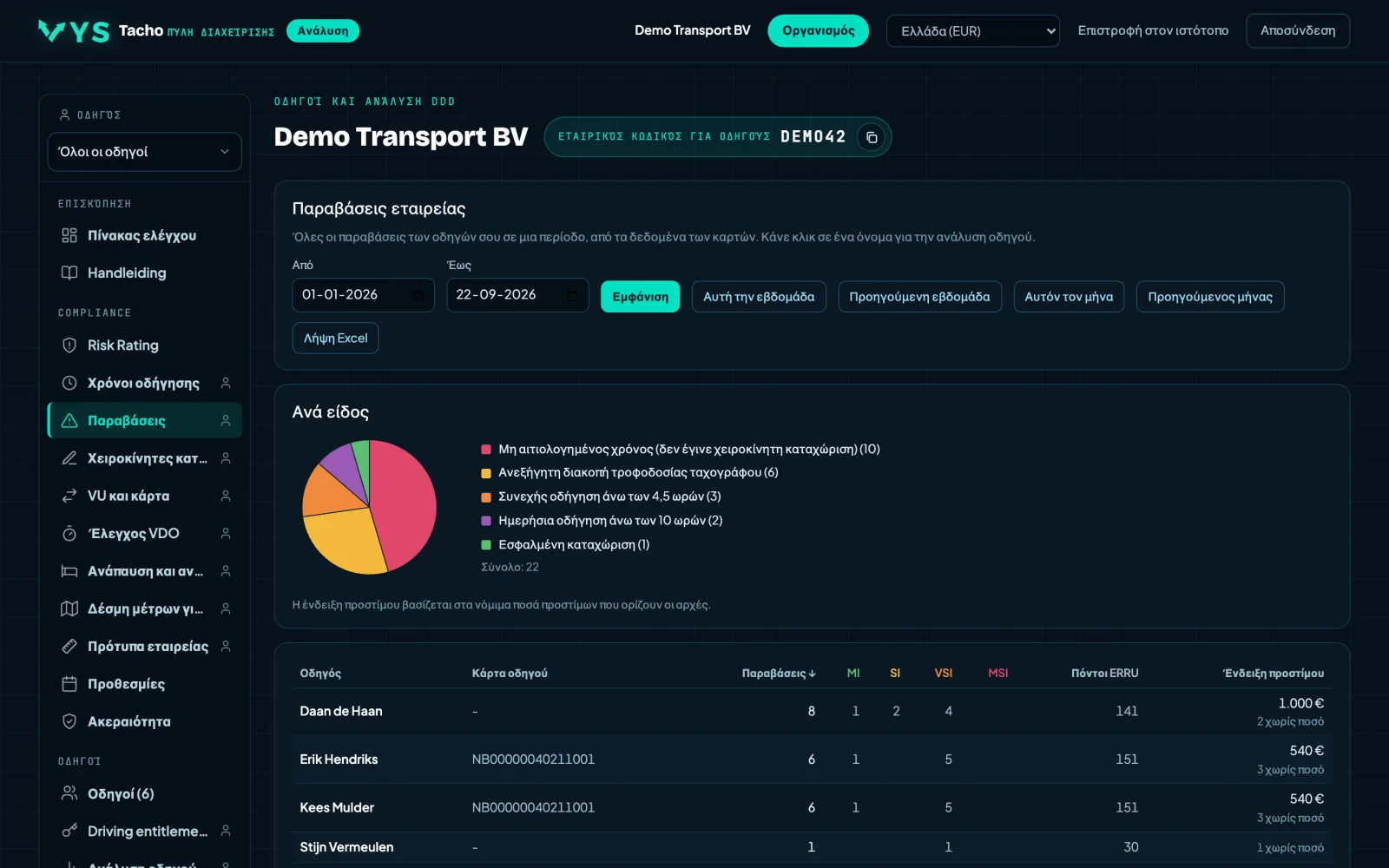
Task: Click red swatch for Μη αιτιολογημένος χρόνος
Action: 486,450
